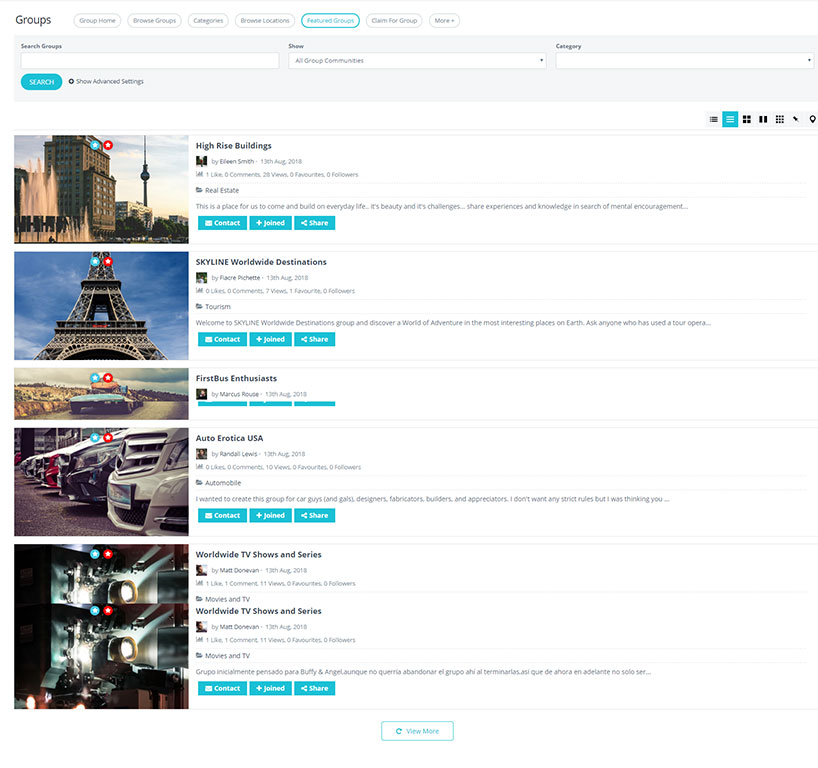Viewport: 818px width, 768px height.
Task: Select the four-square grid view icon
Action: 746,119
